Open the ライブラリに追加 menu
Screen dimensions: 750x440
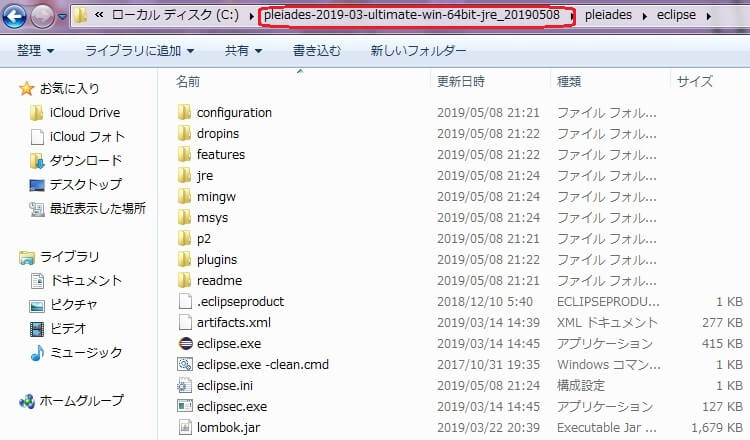click(x=139, y=50)
